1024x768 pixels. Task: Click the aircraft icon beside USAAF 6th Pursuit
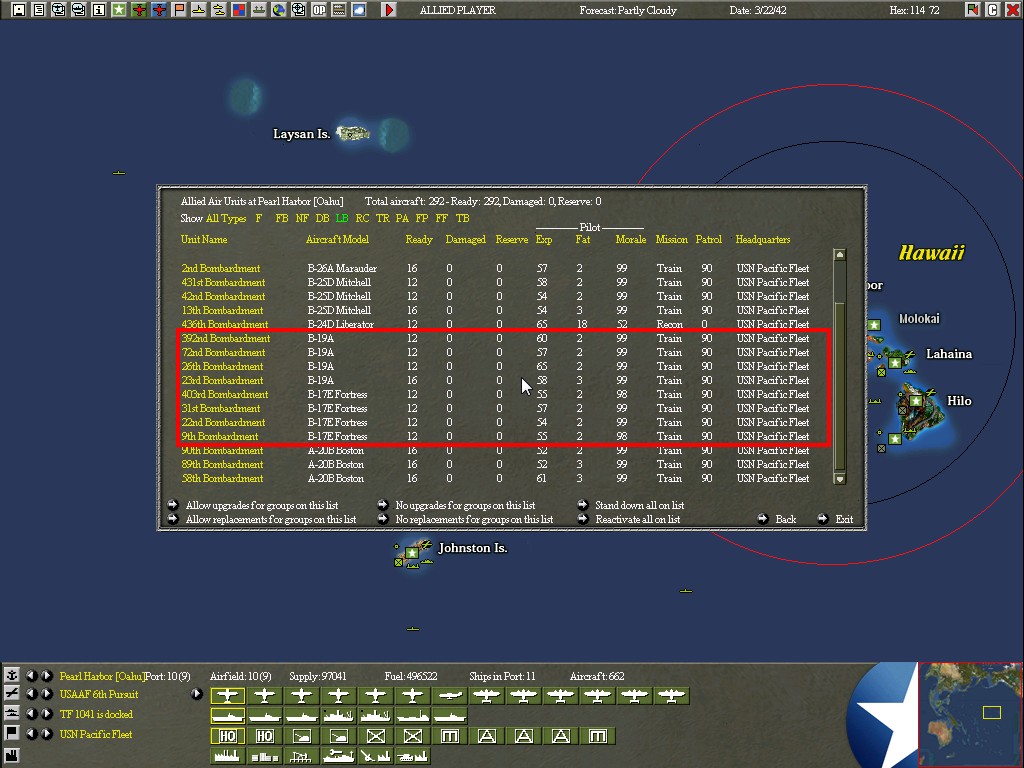11,694
